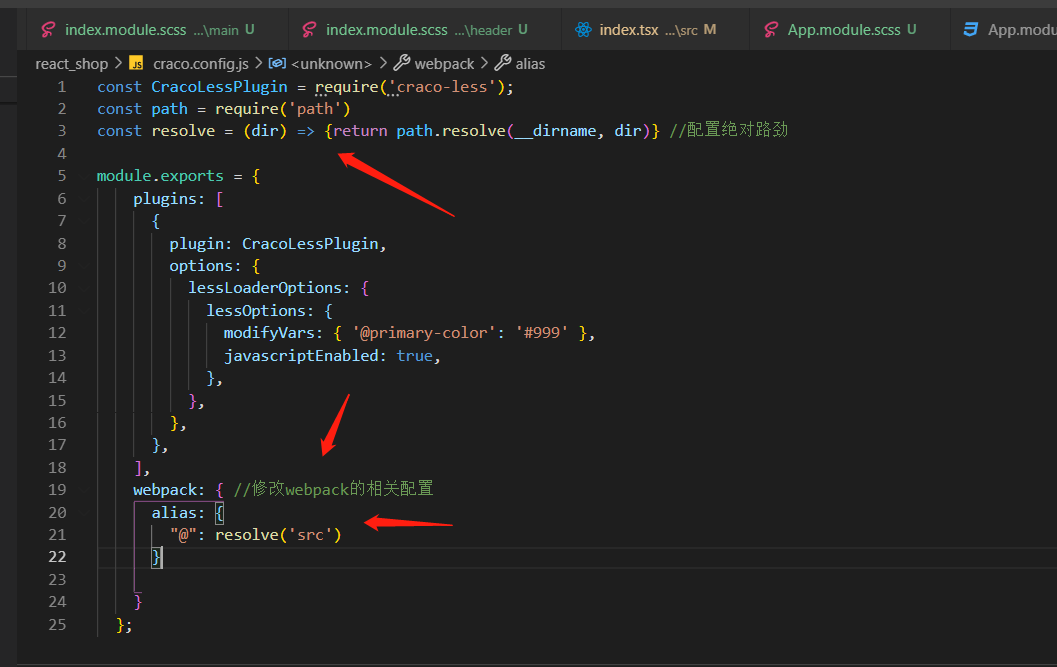Viewport: 1057px width, 667px height.
Task: Click the Sass icon on header index.module.scss tab
Action: (309, 30)
